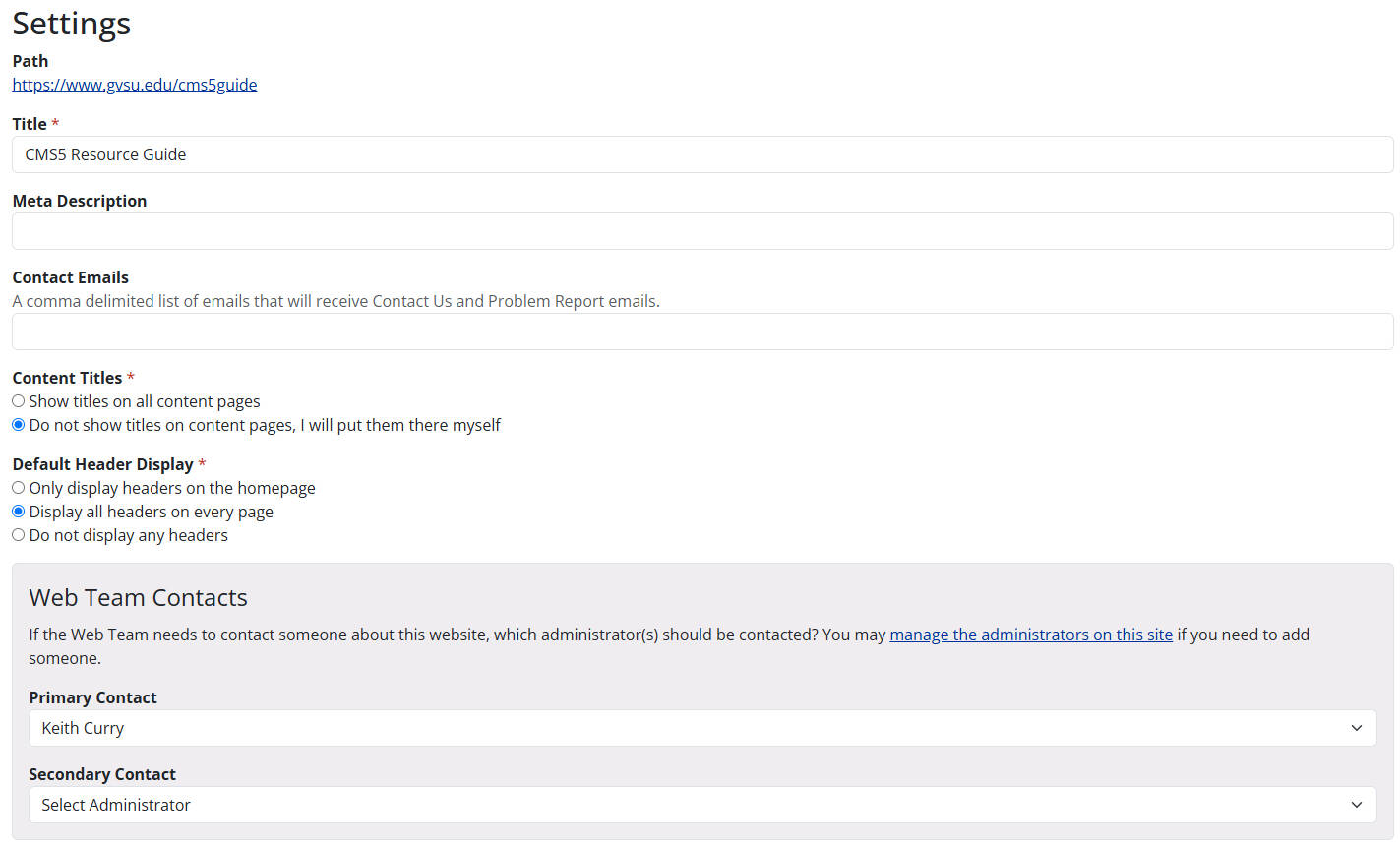Open the Secondary Contact selector
Screen dimensions: 1400x847
(701, 805)
